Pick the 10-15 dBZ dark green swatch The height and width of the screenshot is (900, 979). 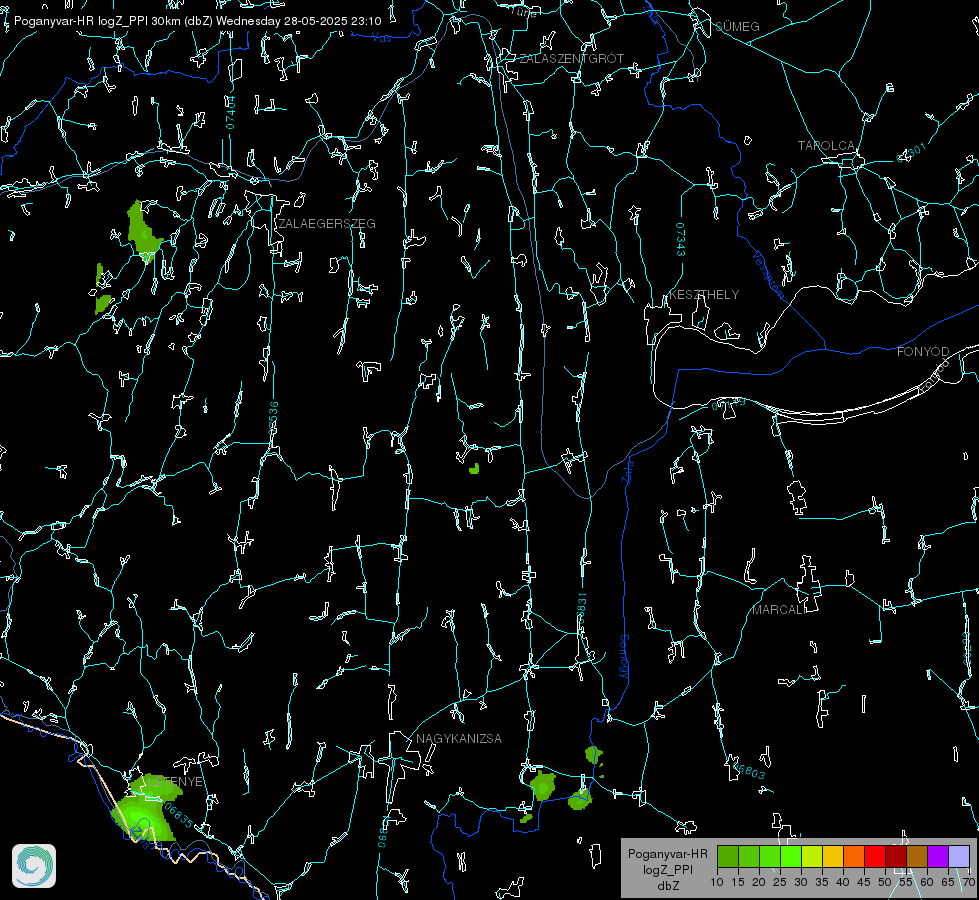click(x=728, y=856)
